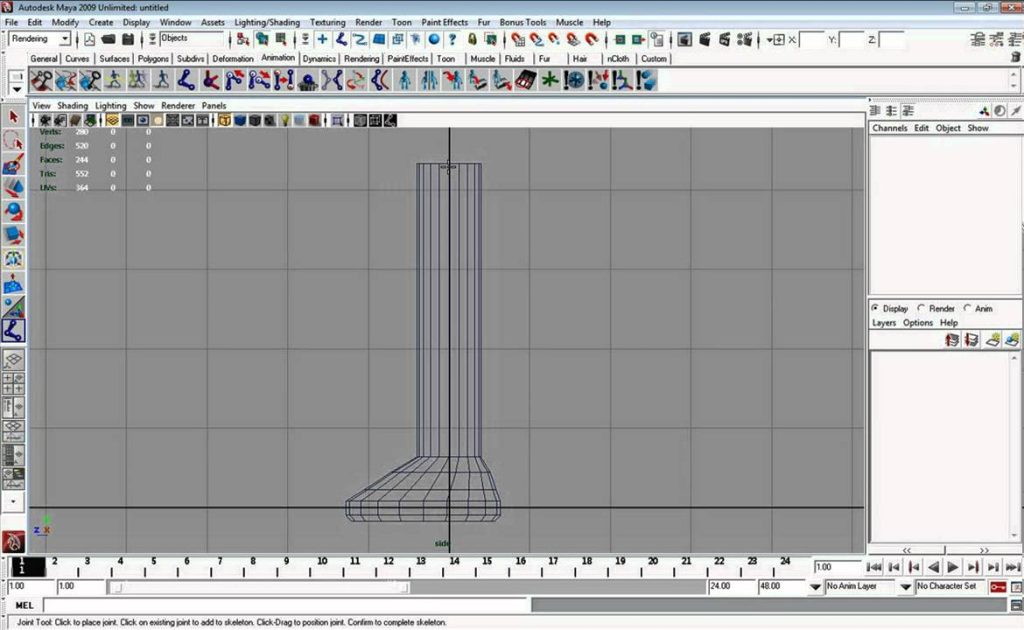1024x630 pixels.
Task: Toggle the lock selection padlock icon
Action: (472, 39)
